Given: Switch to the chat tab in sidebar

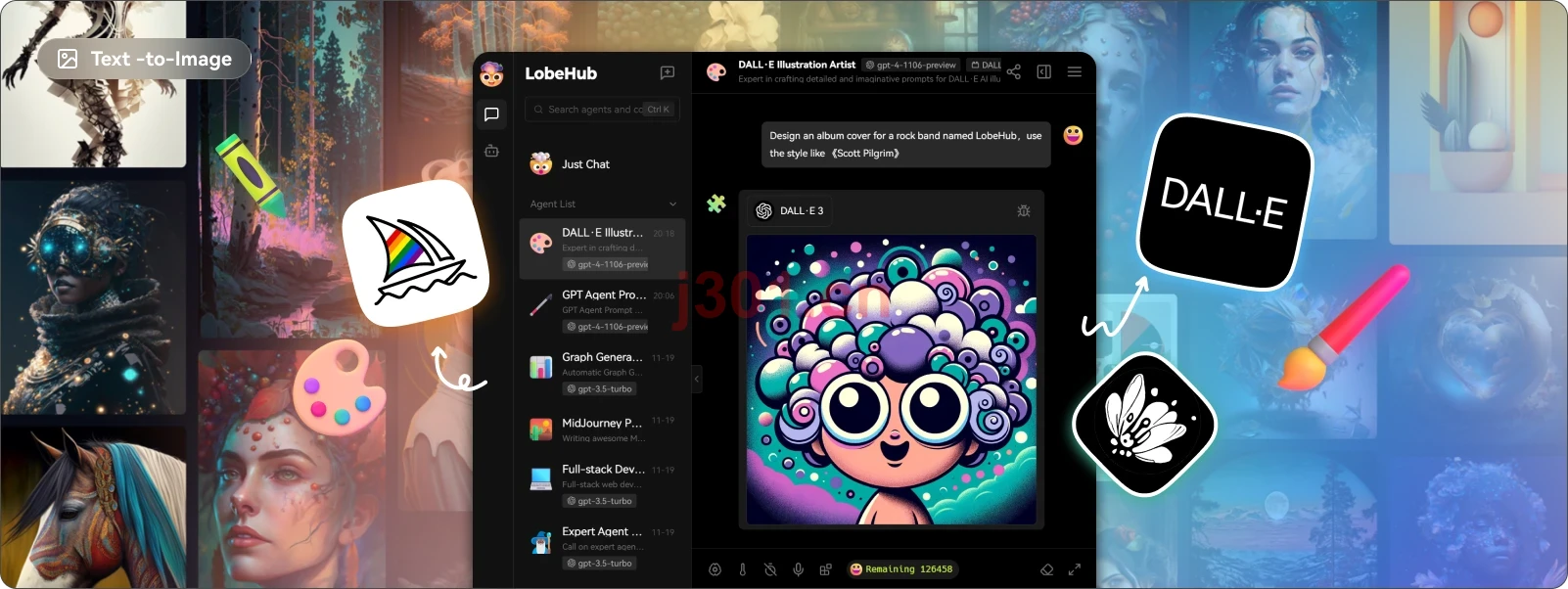Looking at the screenshot, I should point(492,114).
